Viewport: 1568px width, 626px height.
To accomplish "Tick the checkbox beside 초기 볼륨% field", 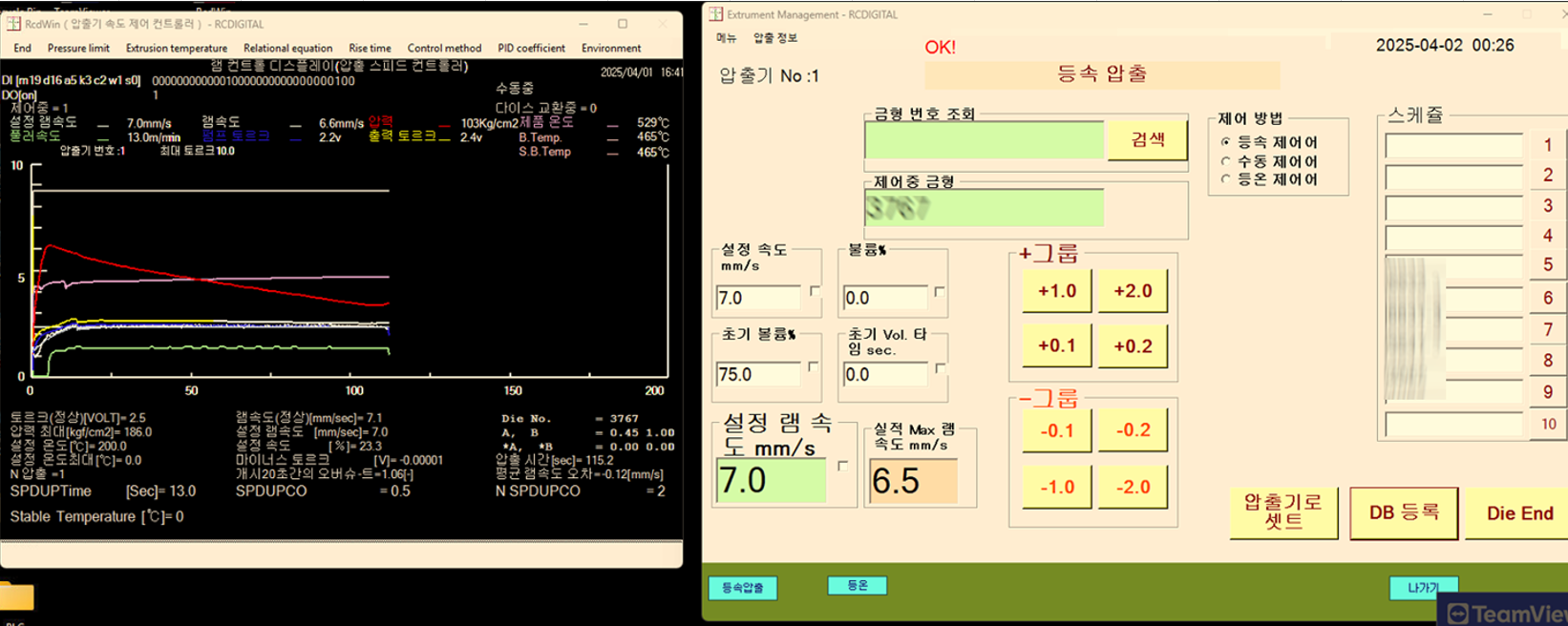I will 813,366.
